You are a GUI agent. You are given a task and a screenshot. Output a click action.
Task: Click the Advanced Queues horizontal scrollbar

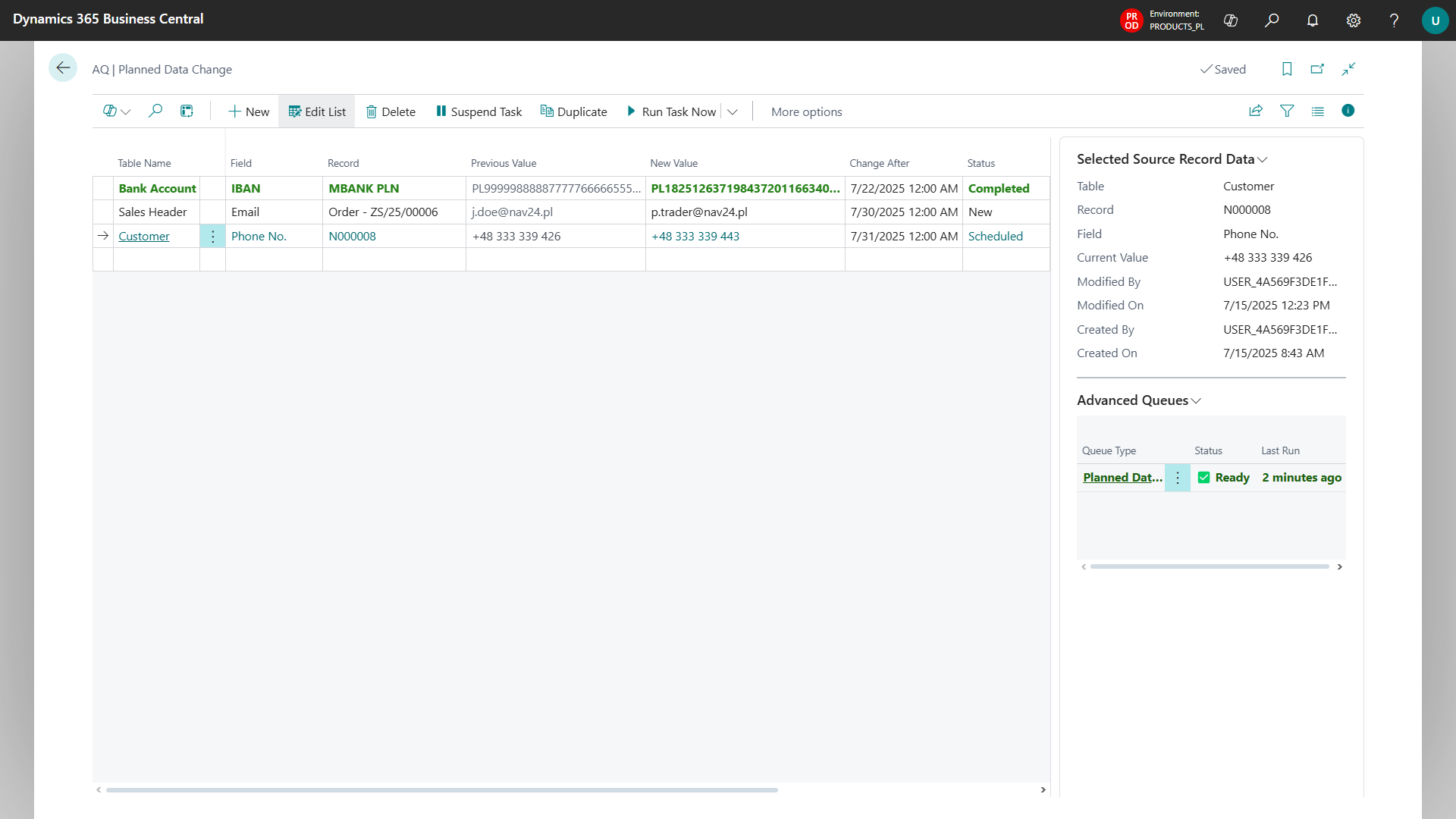click(1210, 566)
